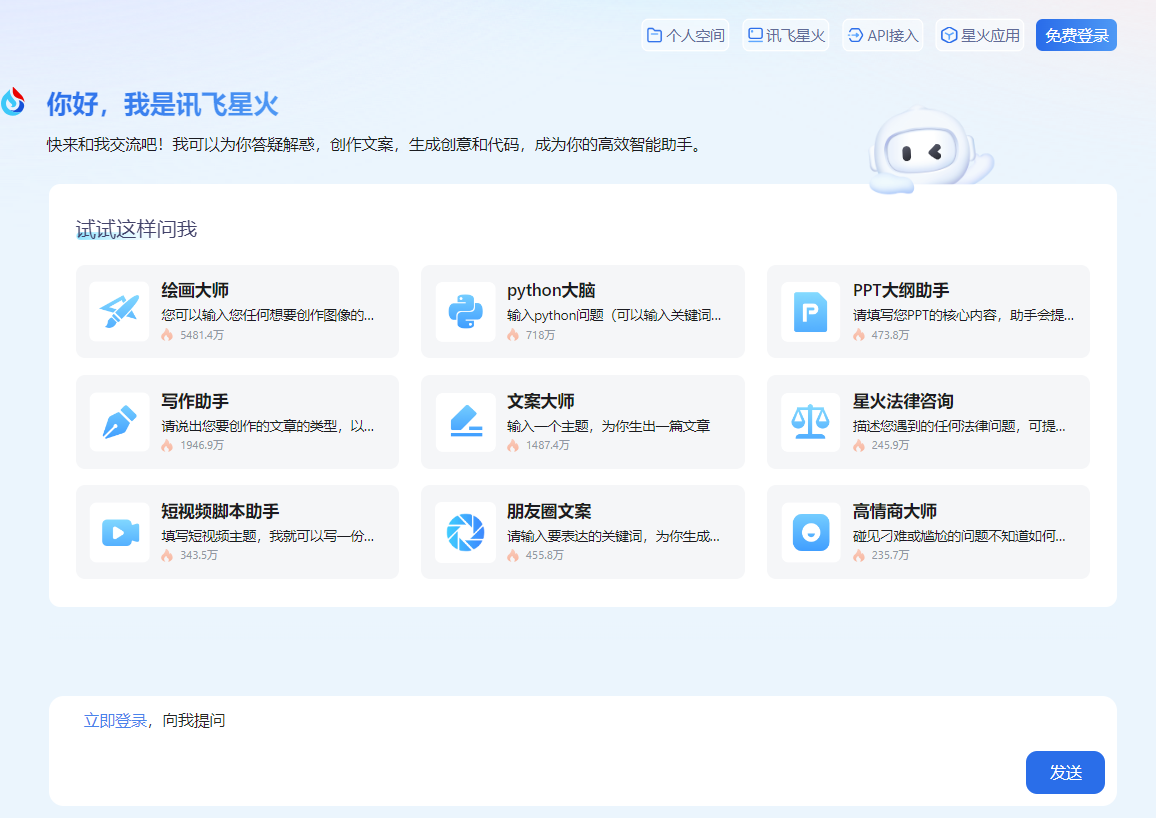This screenshot has width=1156, height=818.
Task: Click the 快来和我交流吧 intro sentence
Action: point(375,144)
